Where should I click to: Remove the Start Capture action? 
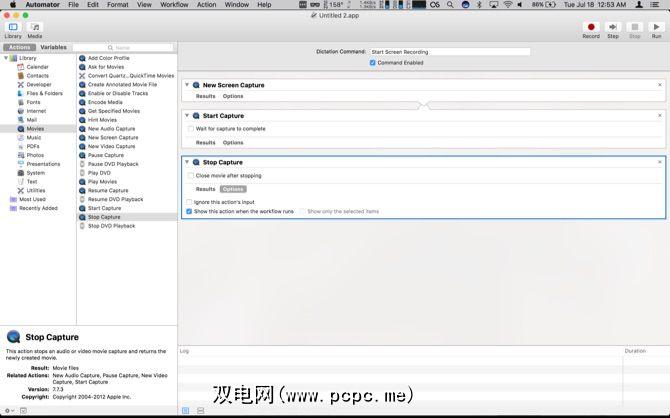tap(660, 116)
